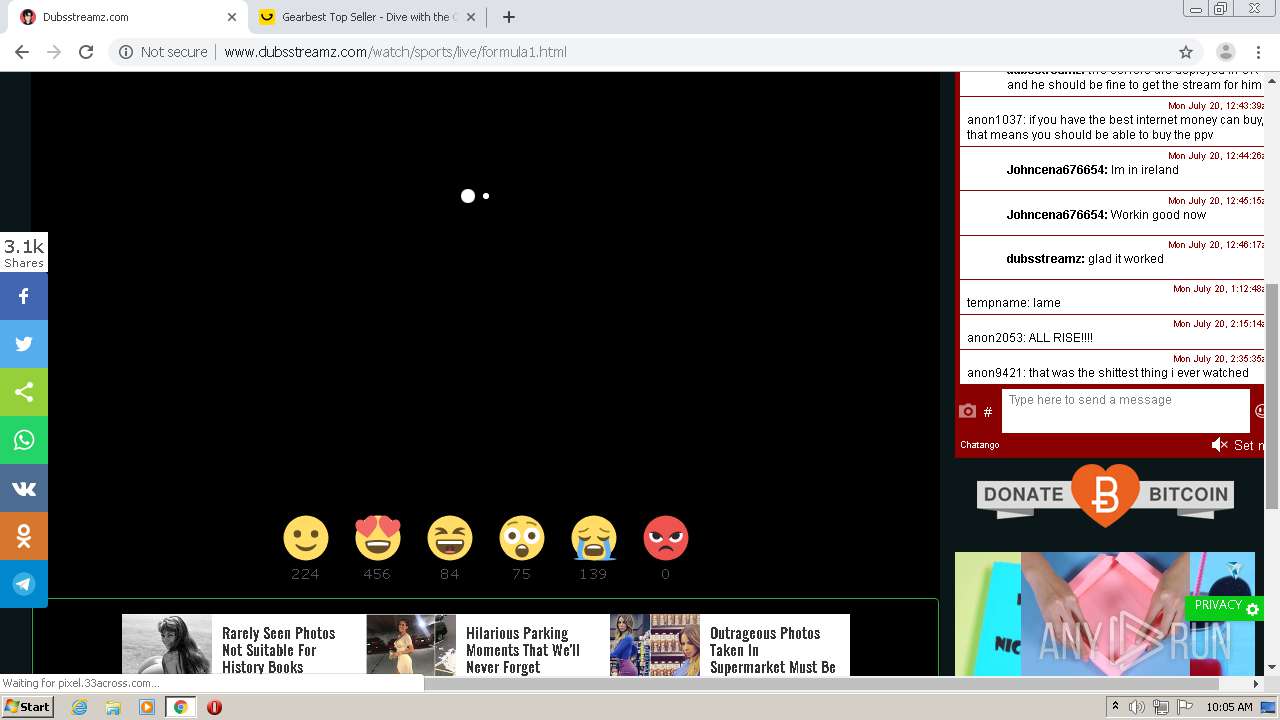Click the taskbar clock 10:05 AM
The width and height of the screenshot is (1280, 720).
pyautogui.click(x=1229, y=707)
